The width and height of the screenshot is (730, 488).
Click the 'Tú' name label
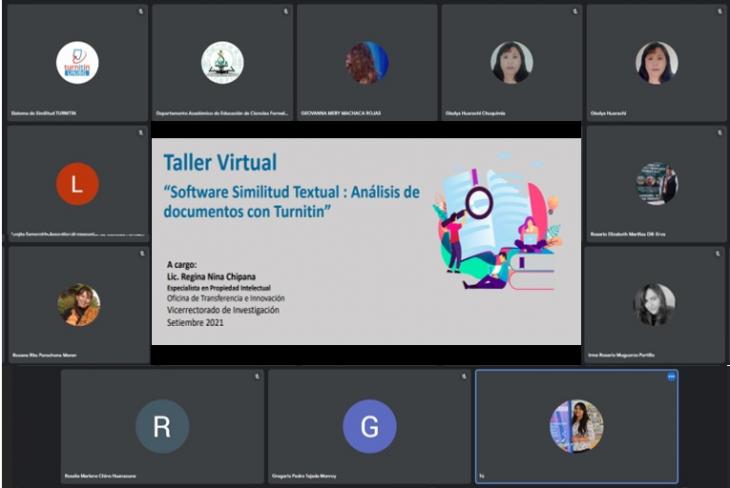point(482,476)
